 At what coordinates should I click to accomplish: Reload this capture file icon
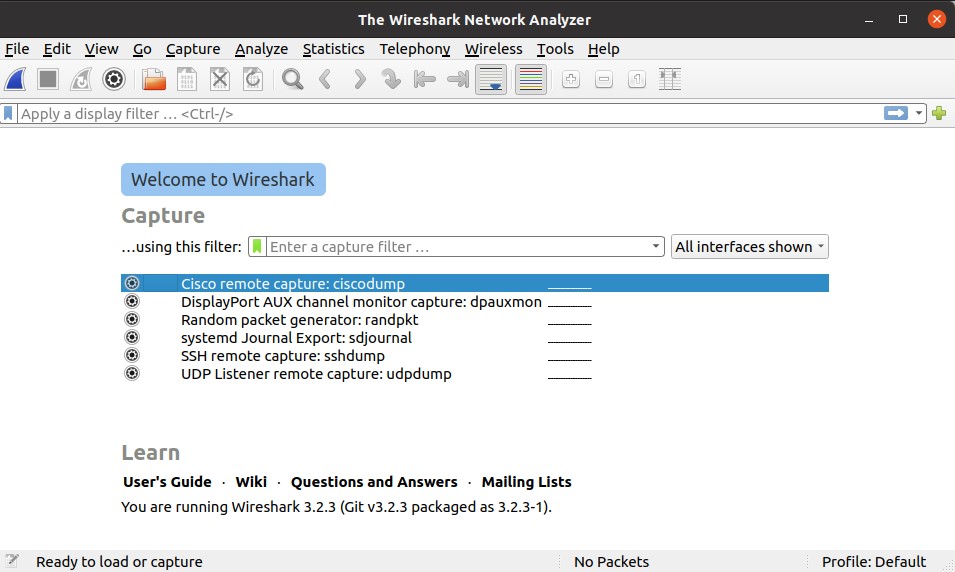pyautogui.click(x=253, y=79)
